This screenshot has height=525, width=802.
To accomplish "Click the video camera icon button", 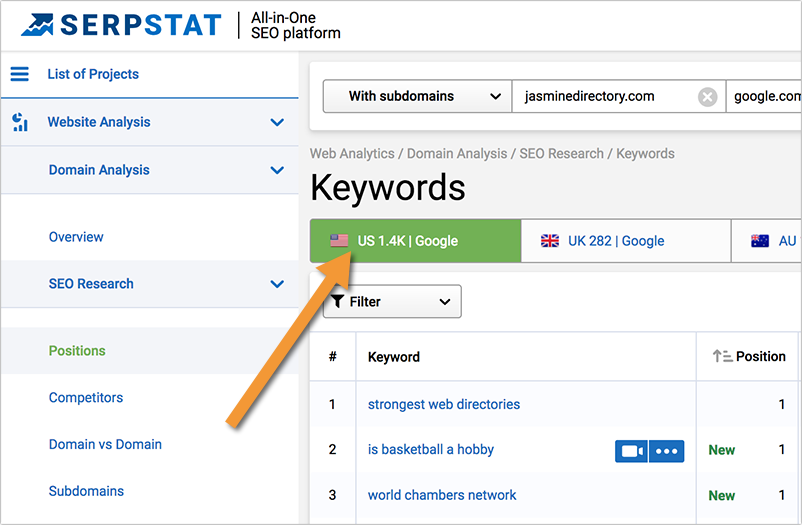I will (631, 450).
